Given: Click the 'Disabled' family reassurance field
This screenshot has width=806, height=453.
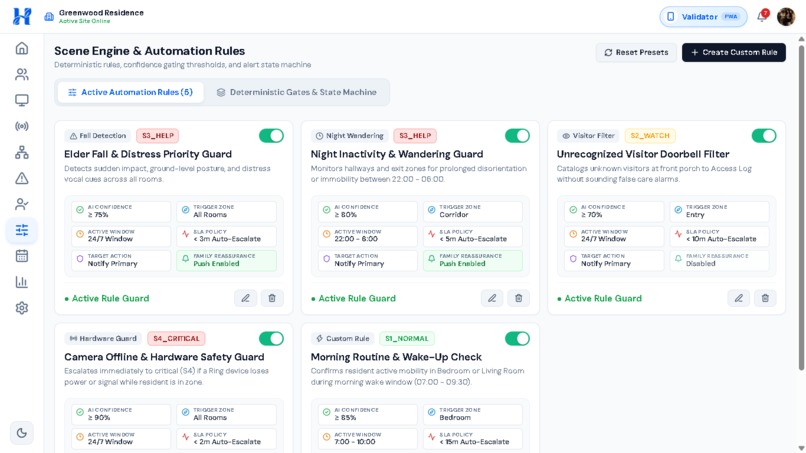Looking at the screenshot, I should pos(720,261).
